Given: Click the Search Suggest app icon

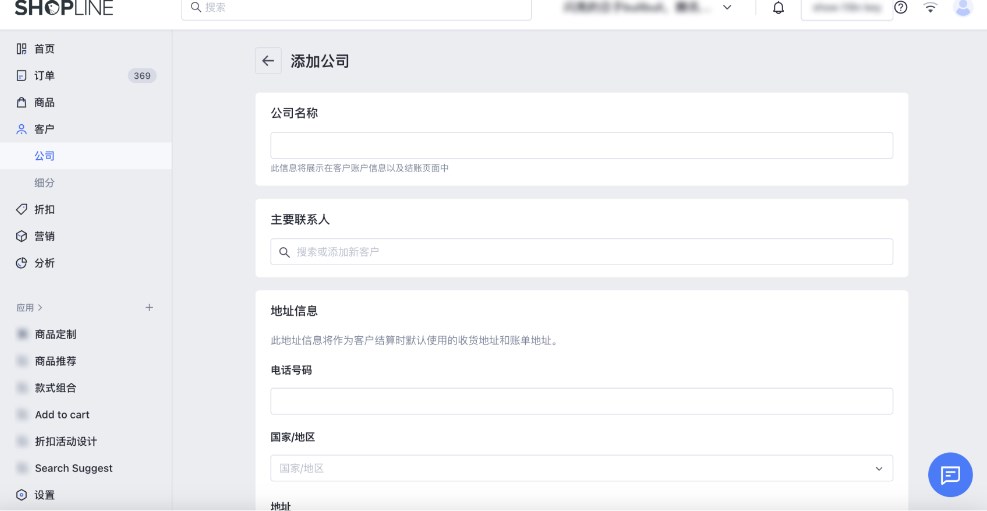Looking at the screenshot, I should coord(23,468).
